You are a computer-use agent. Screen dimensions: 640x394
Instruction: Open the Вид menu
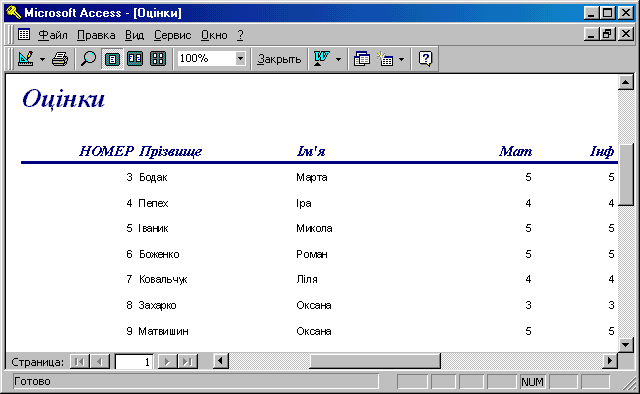[134, 35]
